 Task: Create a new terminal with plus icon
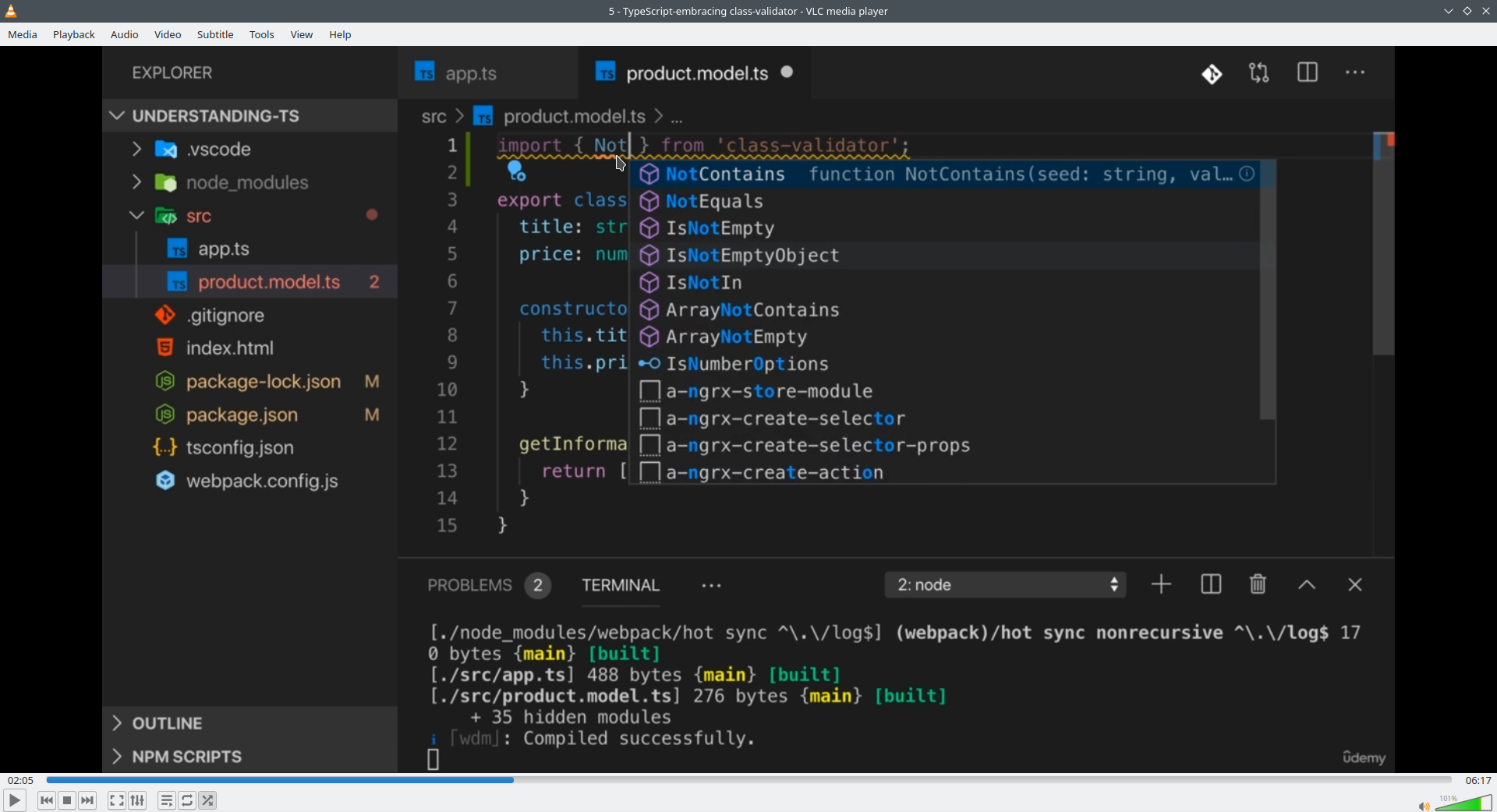(1162, 585)
